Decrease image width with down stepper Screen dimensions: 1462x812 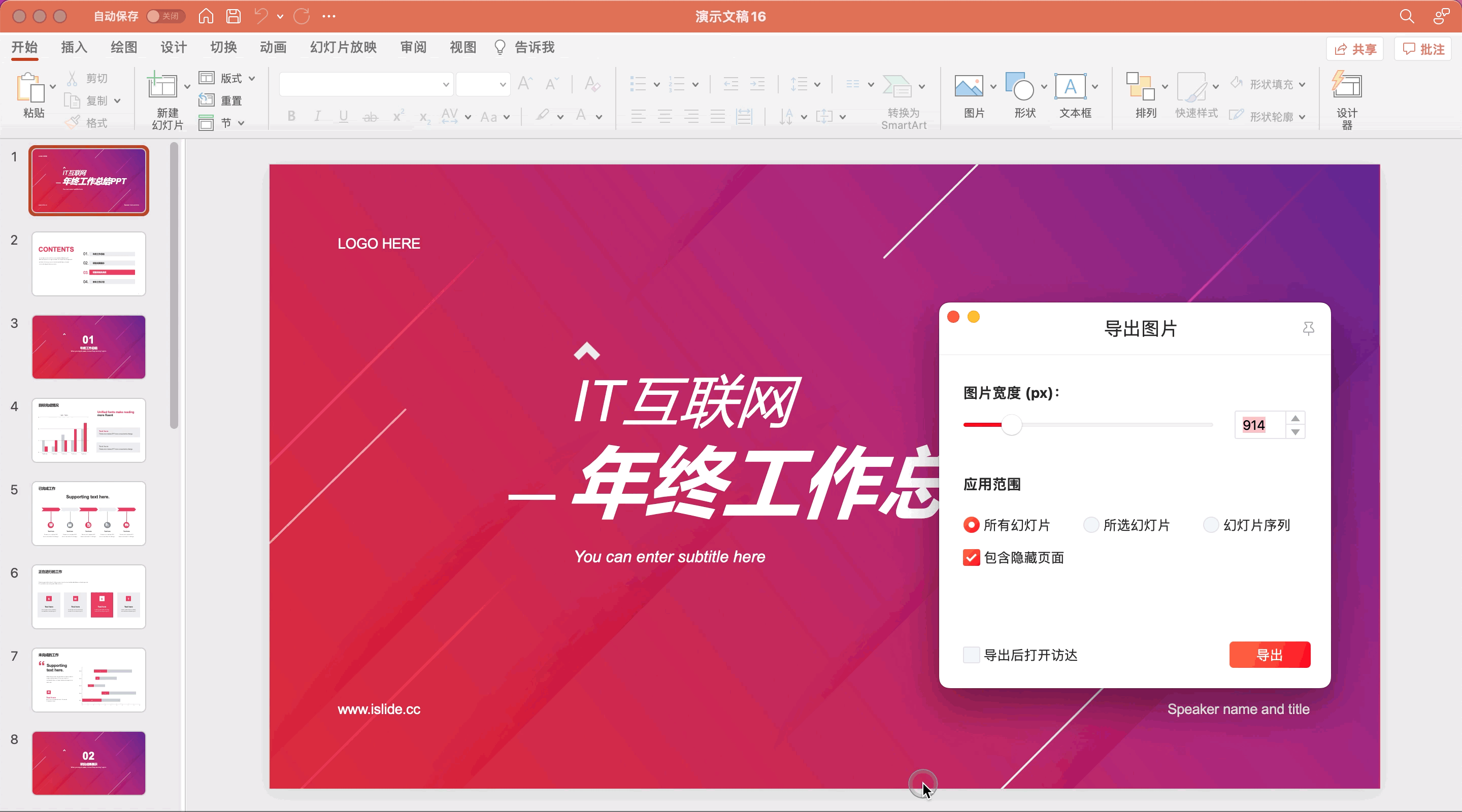(1295, 432)
